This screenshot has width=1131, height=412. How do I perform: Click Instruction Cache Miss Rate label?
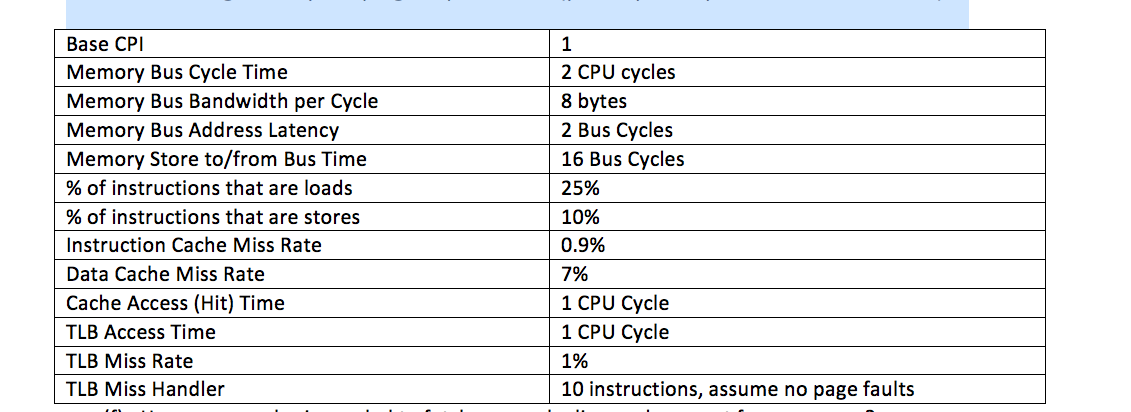pos(194,245)
